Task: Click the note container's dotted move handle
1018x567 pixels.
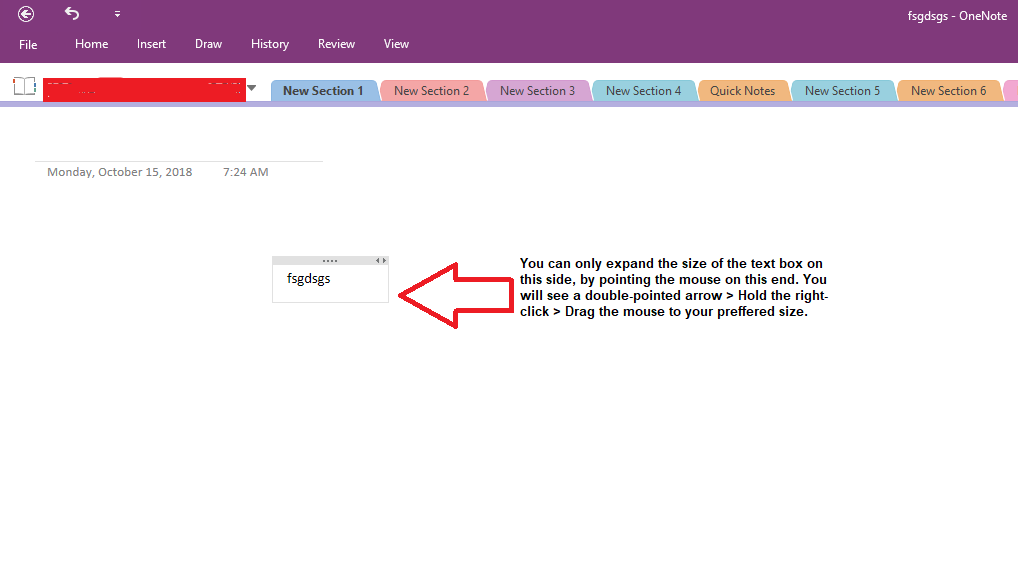Action: click(330, 260)
